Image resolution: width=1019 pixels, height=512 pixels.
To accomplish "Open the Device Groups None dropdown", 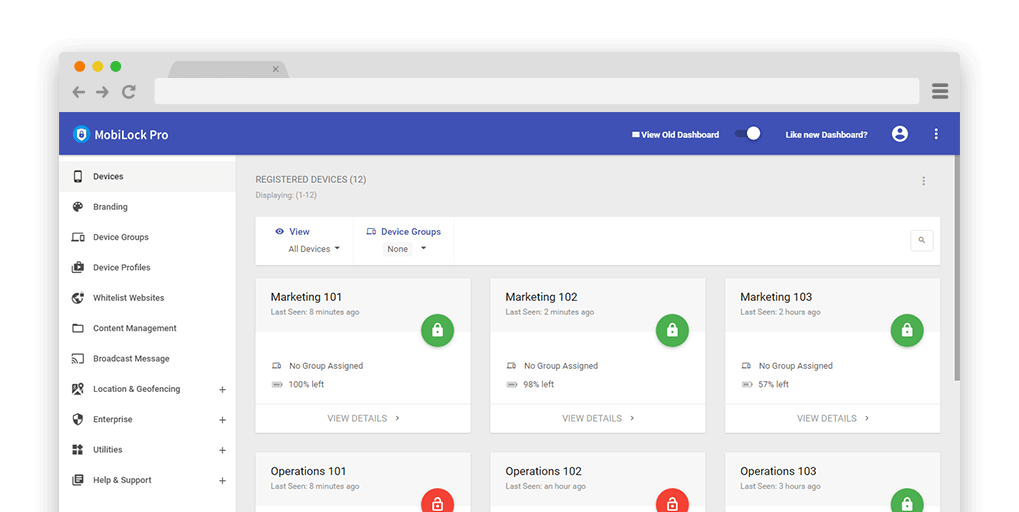I will pos(405,249).
